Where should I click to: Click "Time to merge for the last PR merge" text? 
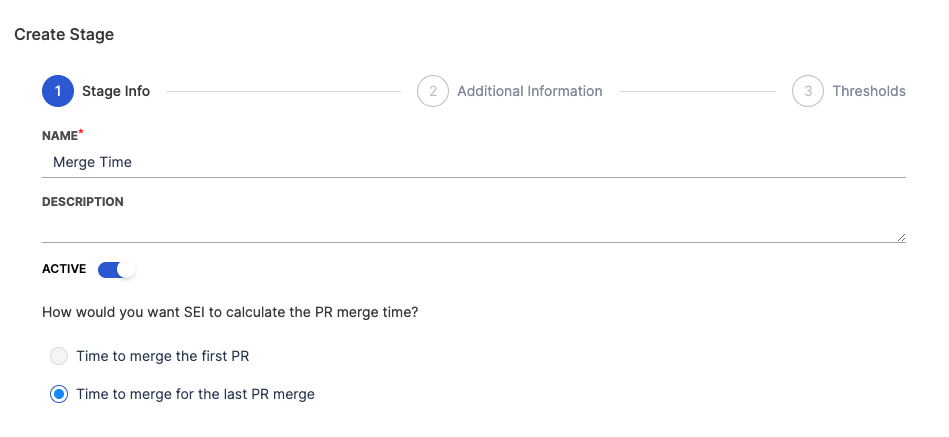point(195,394)
